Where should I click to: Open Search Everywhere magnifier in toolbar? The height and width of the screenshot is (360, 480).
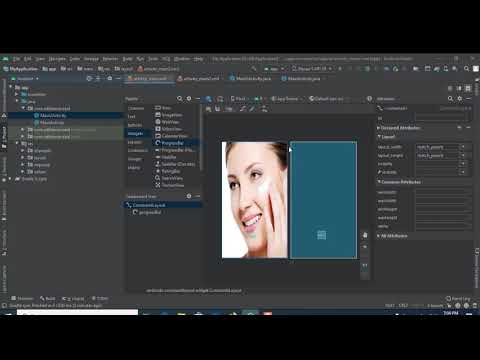point(466,69)
